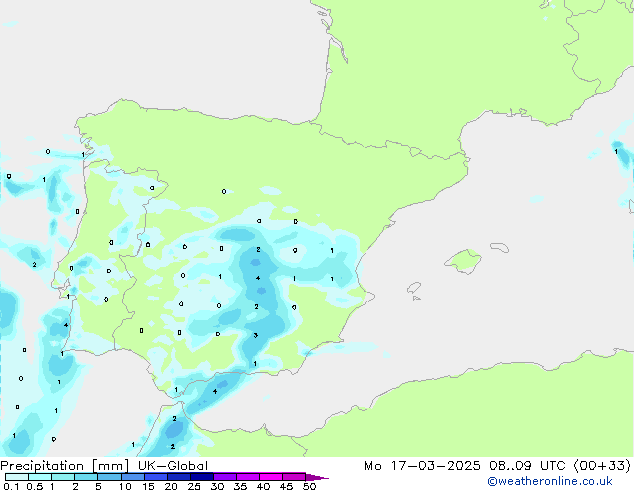Image resolution: width=634 pixels, height=490 pixels.
Task: Click the "20" legend scale label
Action: pos(171,486)
